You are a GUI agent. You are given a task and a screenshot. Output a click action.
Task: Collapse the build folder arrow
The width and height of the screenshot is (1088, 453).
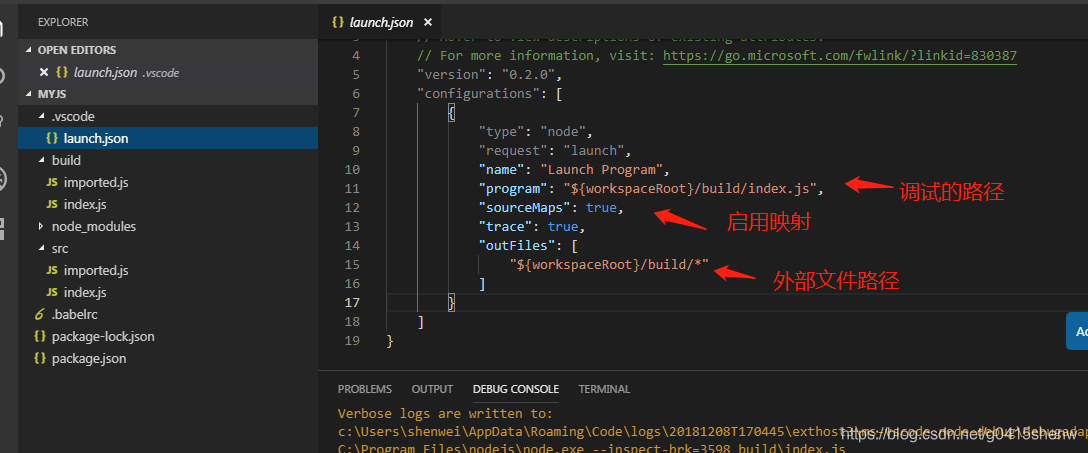click(42, 160)
